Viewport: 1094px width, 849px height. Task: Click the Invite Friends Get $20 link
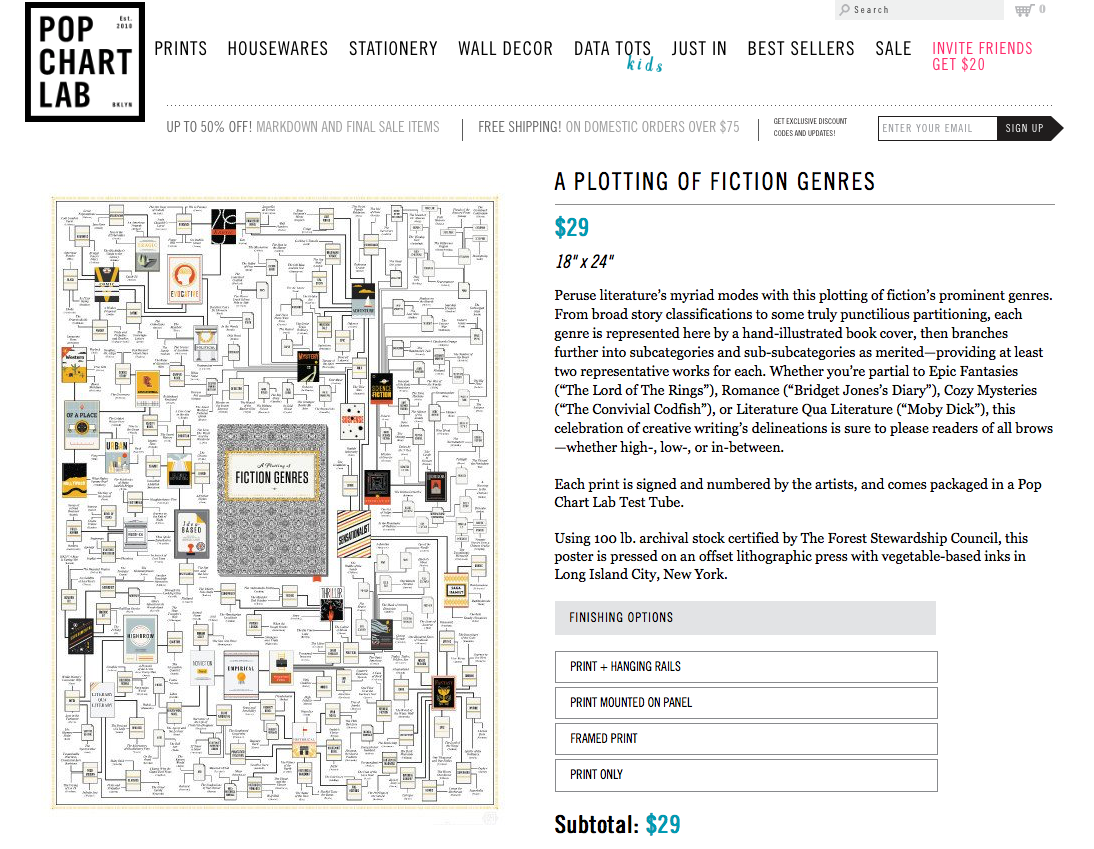(x=982, y=56)
